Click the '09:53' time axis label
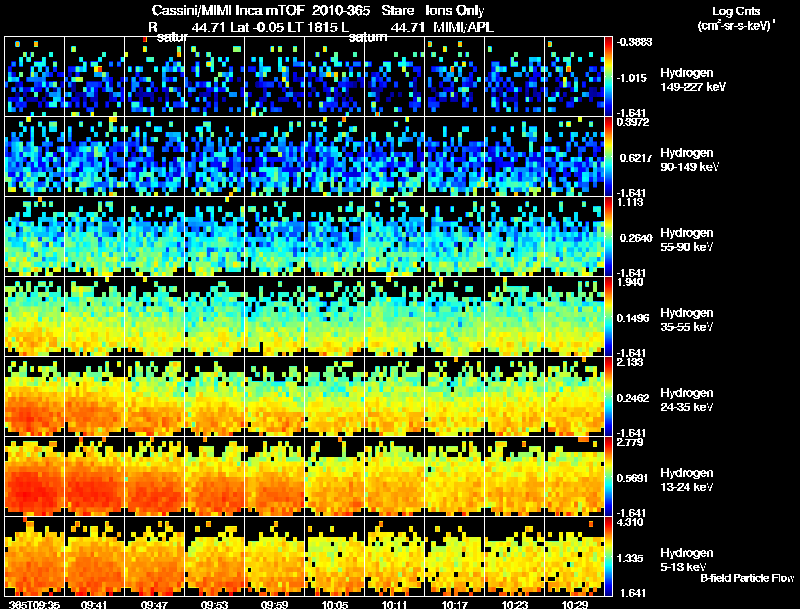800x609 pixels. (x=214, y=604)
